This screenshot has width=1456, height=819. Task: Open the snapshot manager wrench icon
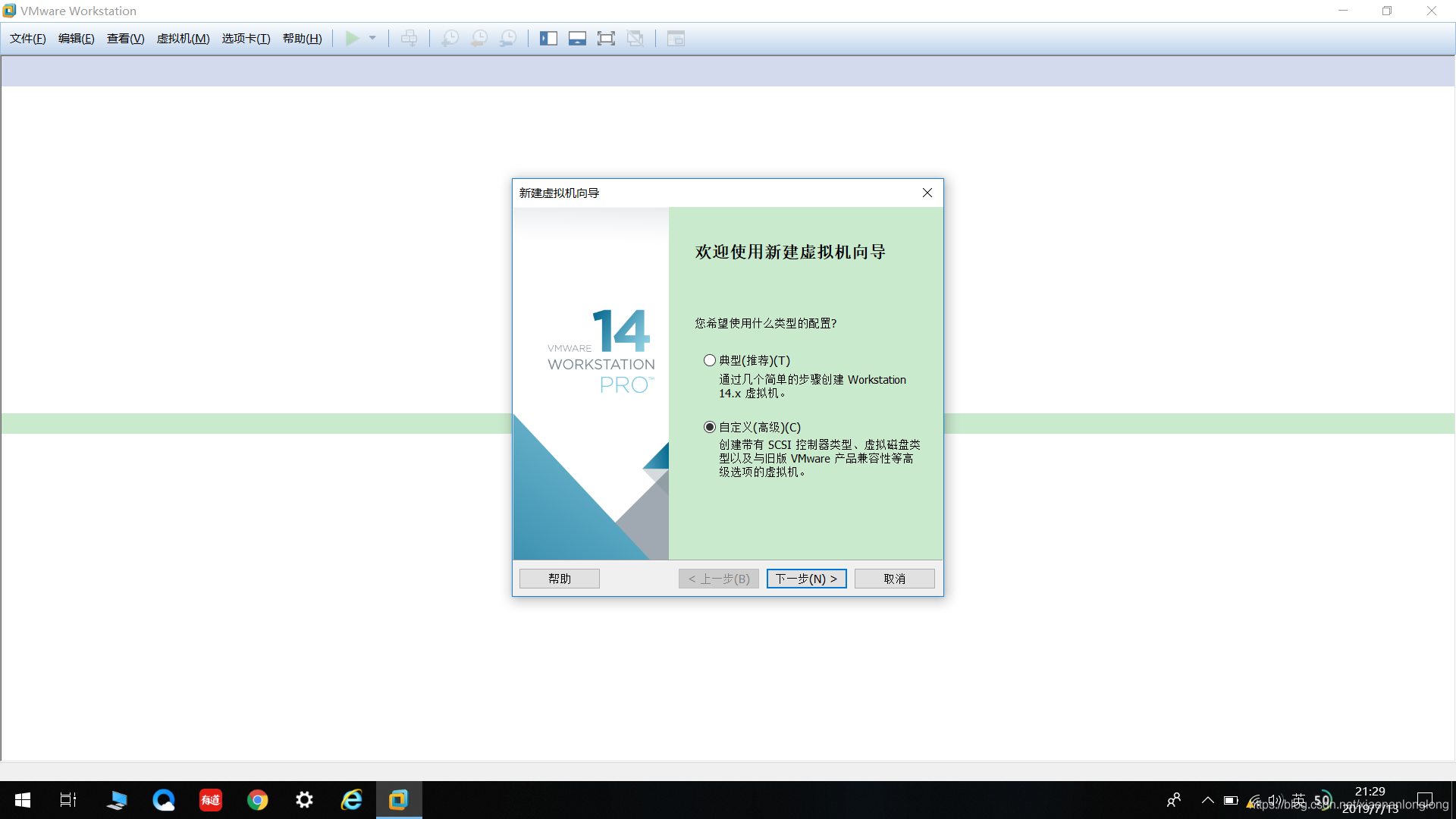point(508,39)
